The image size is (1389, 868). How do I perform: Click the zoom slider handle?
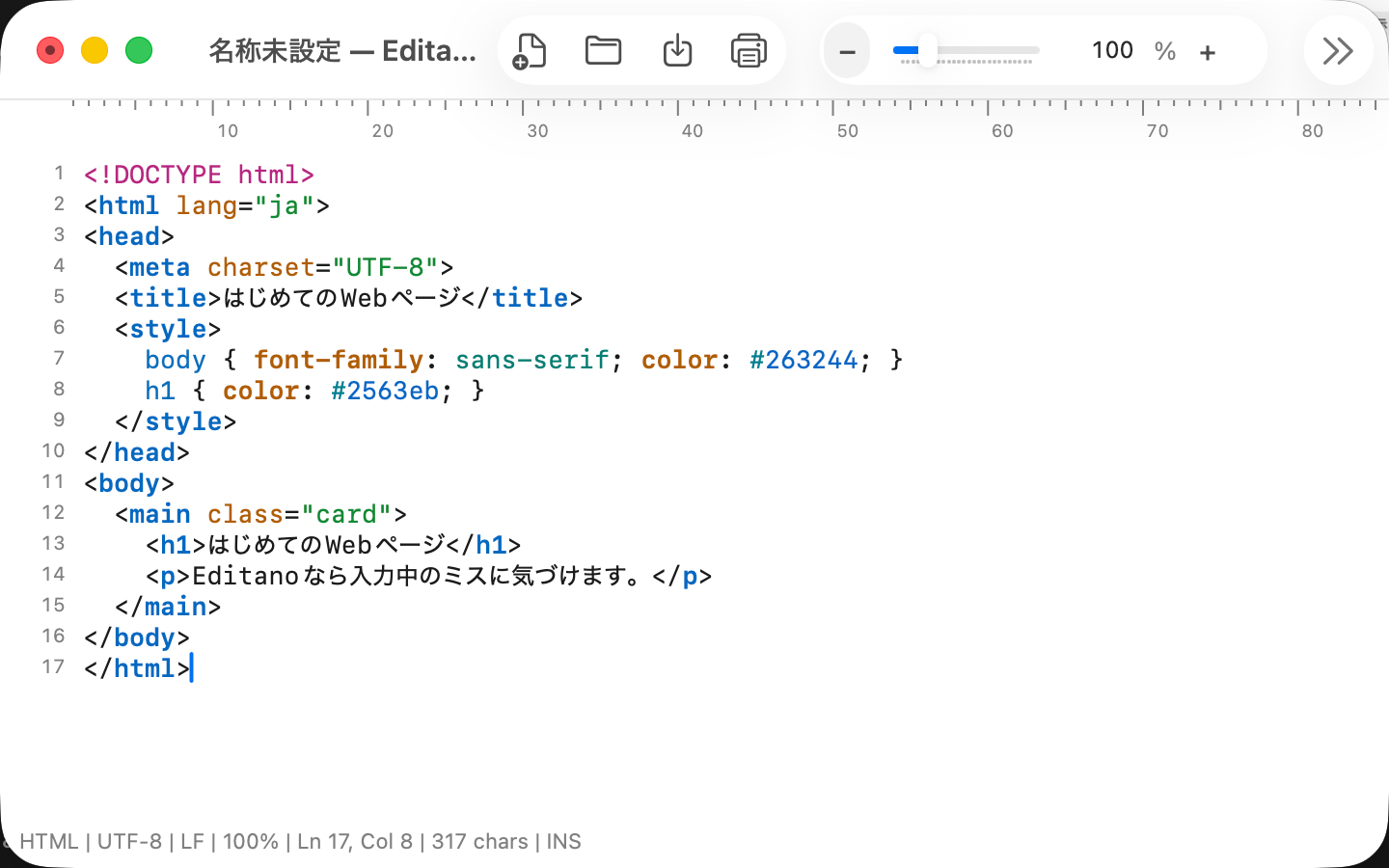(927, 50)
